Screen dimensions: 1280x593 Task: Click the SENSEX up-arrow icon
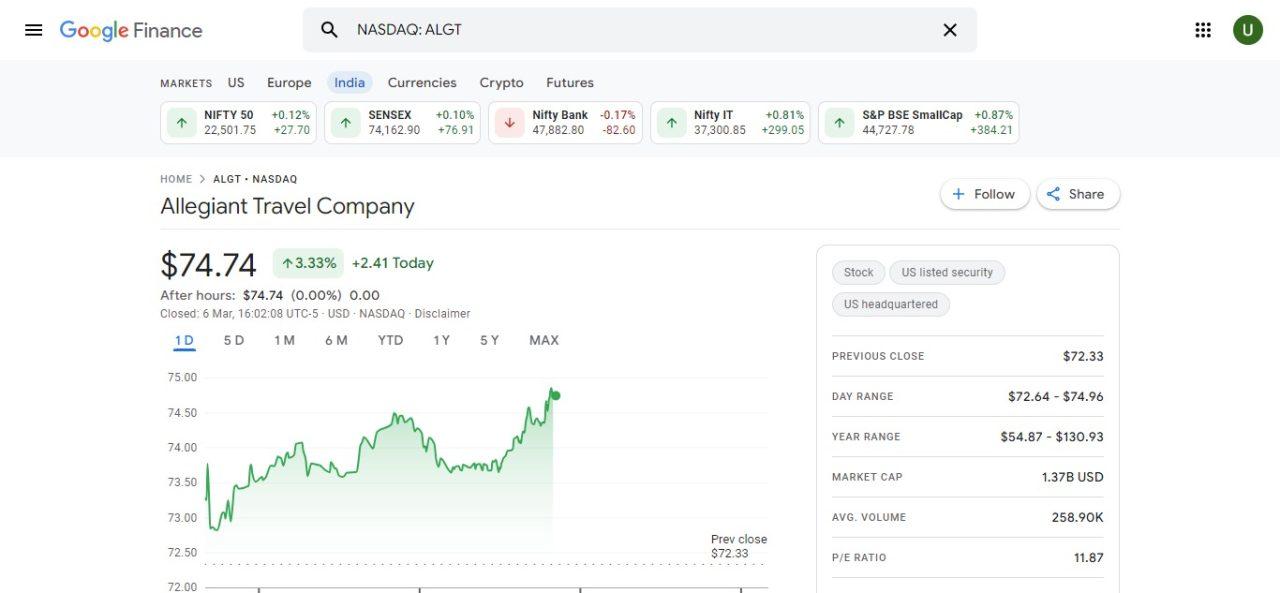tap(345, 122)
